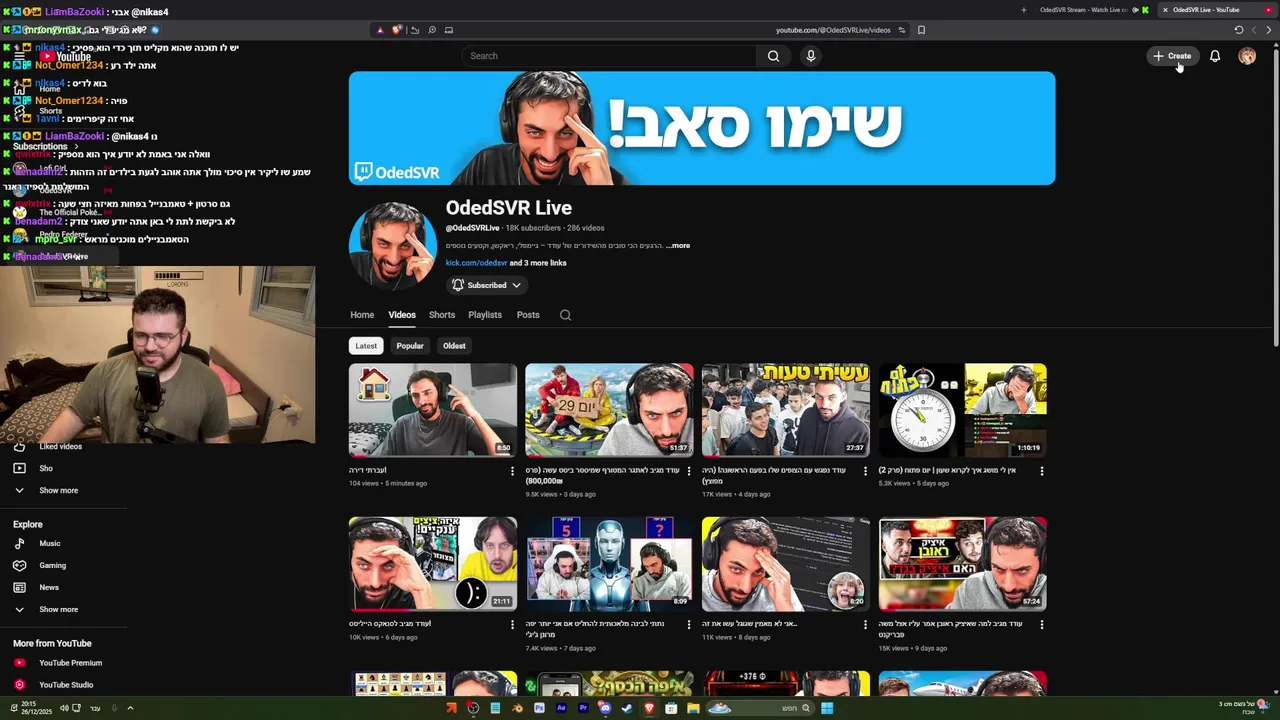Open YouTube Premium sidebar link
The width and height of the screenshot is (1280, 720).
coord(70,663)
